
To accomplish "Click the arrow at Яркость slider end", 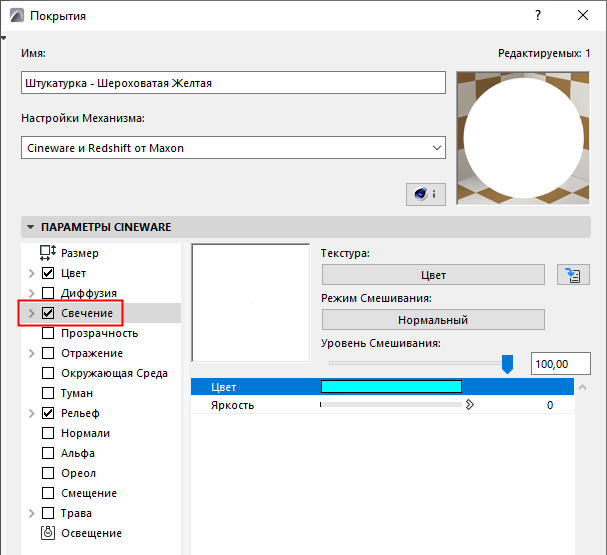I will coord(468,405).
